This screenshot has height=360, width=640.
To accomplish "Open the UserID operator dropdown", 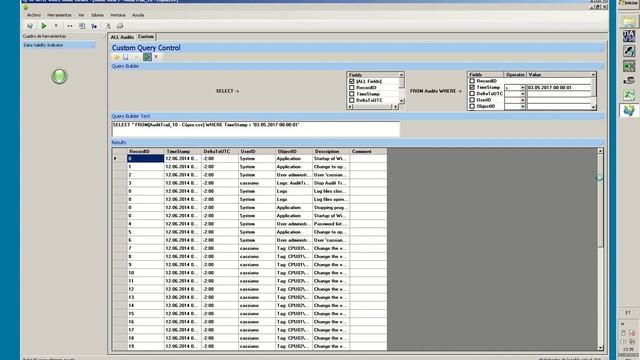I will 522,100.
